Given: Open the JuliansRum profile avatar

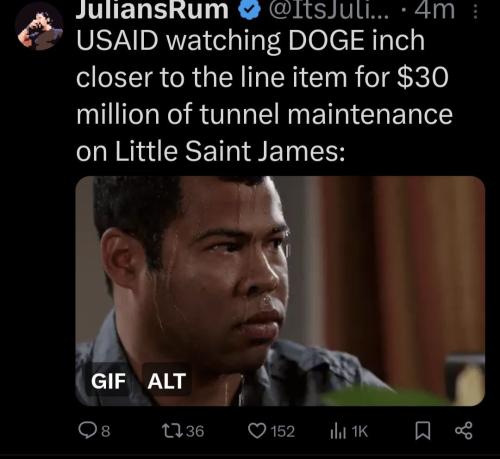Looking at the screenshot, I should [x=40, y=27].
